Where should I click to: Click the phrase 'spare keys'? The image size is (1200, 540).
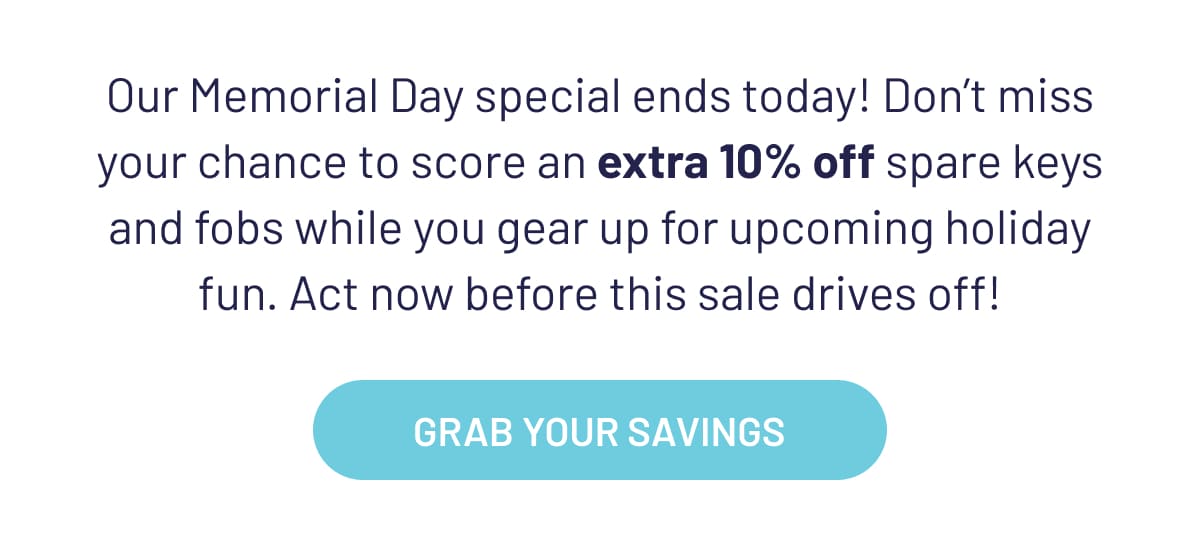[993, 165]
